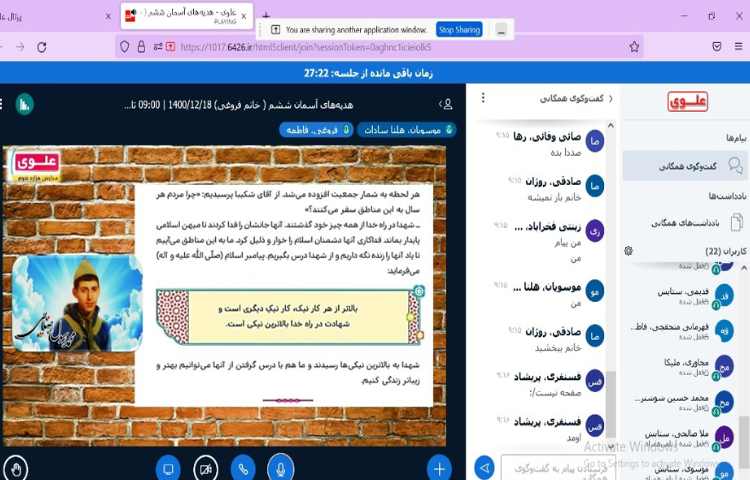This screenshot has height=480, width=750.
Task: Close the علوی browser tab
Action: tap(244, 16)
